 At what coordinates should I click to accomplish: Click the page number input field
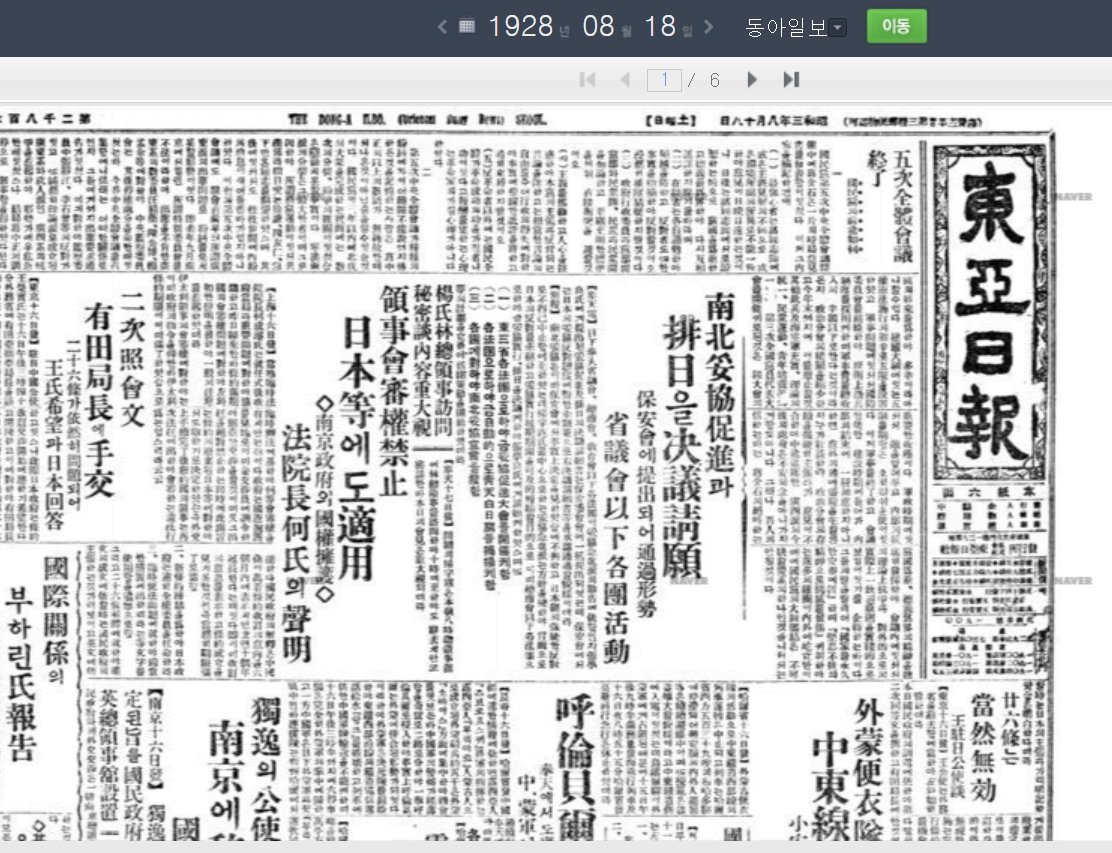click(665, 79)
